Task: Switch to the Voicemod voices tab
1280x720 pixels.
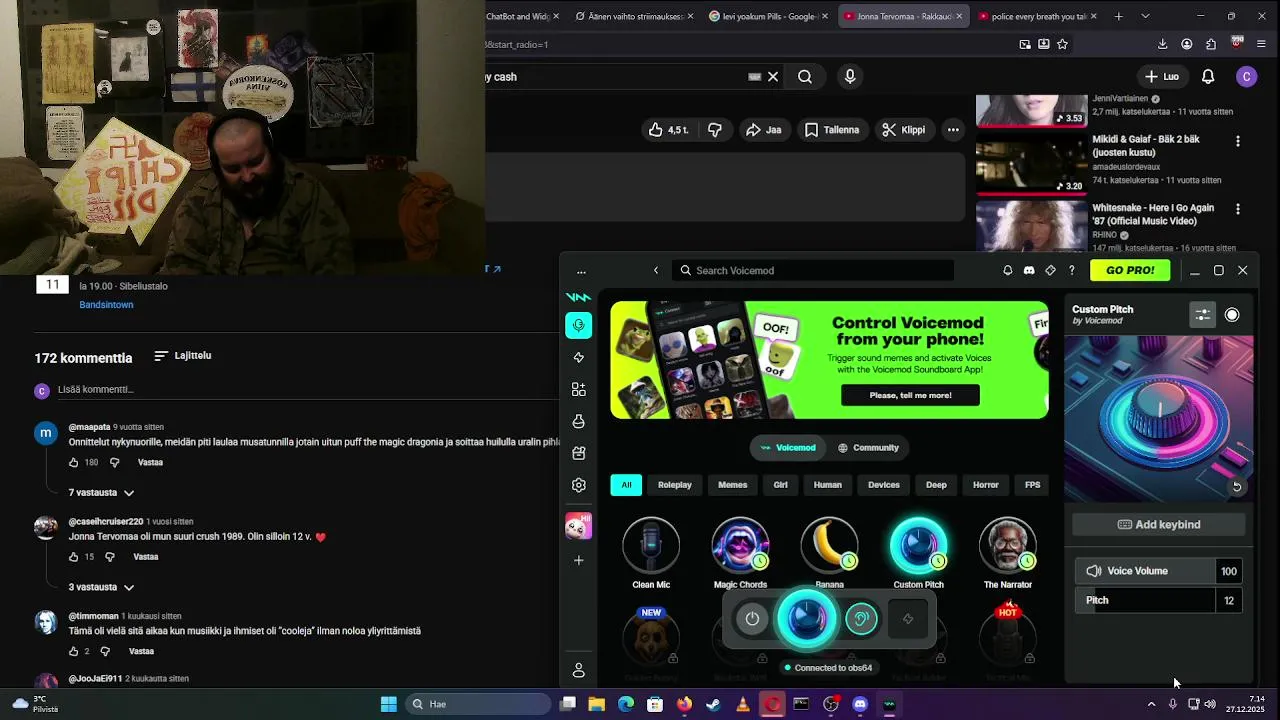Action: 788,447
